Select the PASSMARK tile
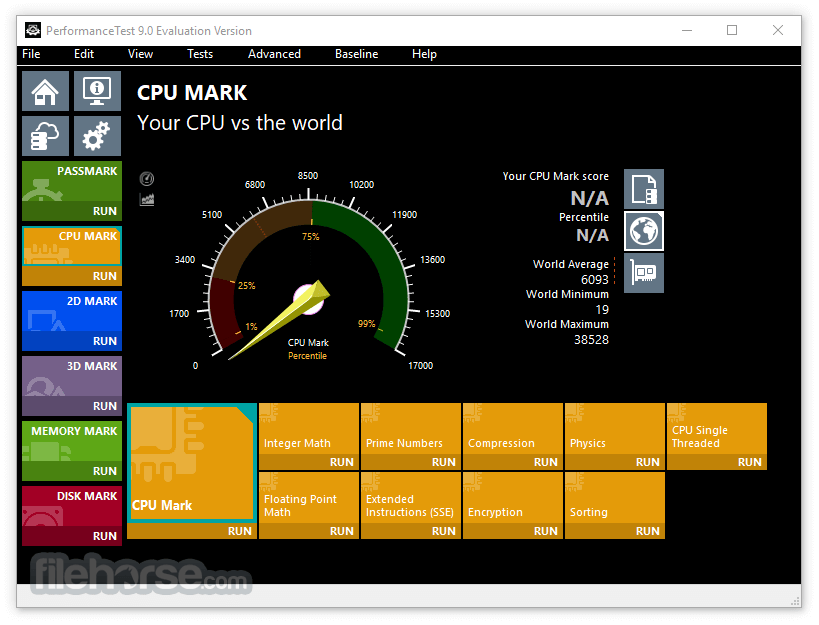This screenshot has width=819, height=625. tap(72, 181)
